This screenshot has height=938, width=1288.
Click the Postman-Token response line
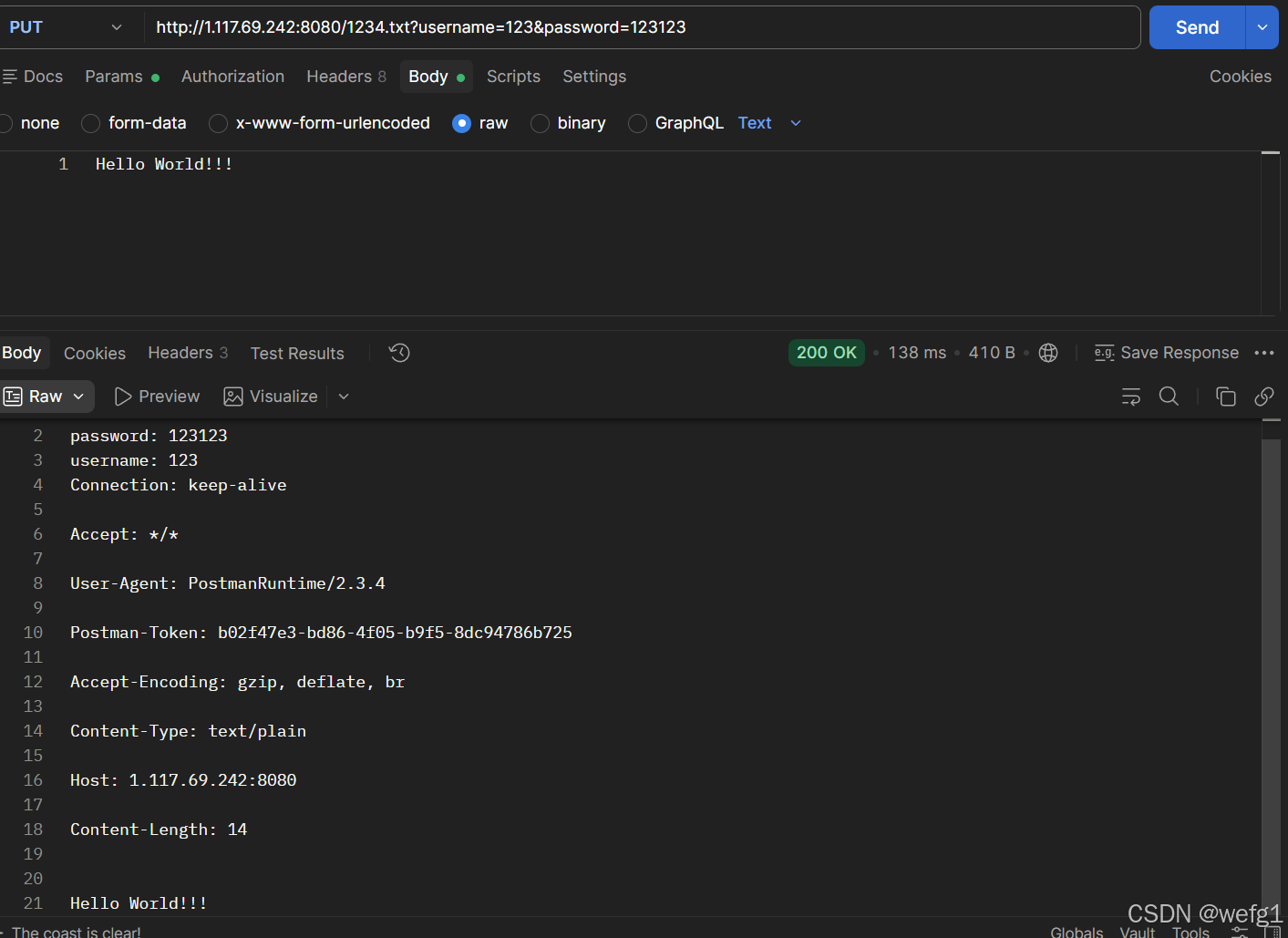point(321,633)
